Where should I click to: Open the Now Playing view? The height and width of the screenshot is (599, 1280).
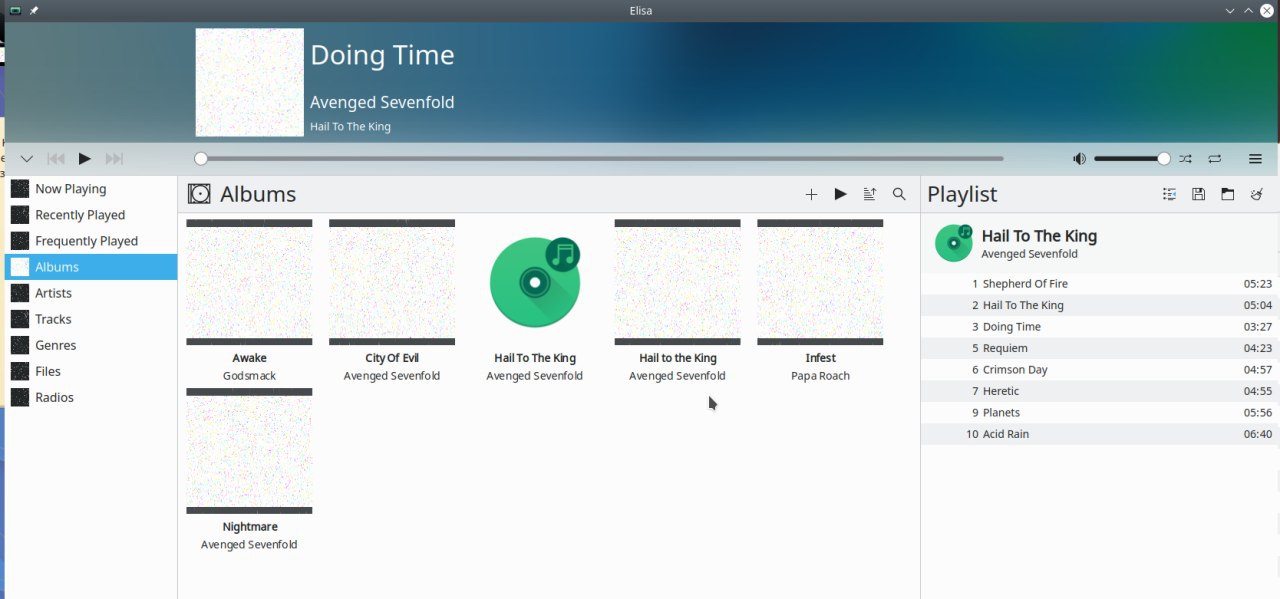(91, 188)
